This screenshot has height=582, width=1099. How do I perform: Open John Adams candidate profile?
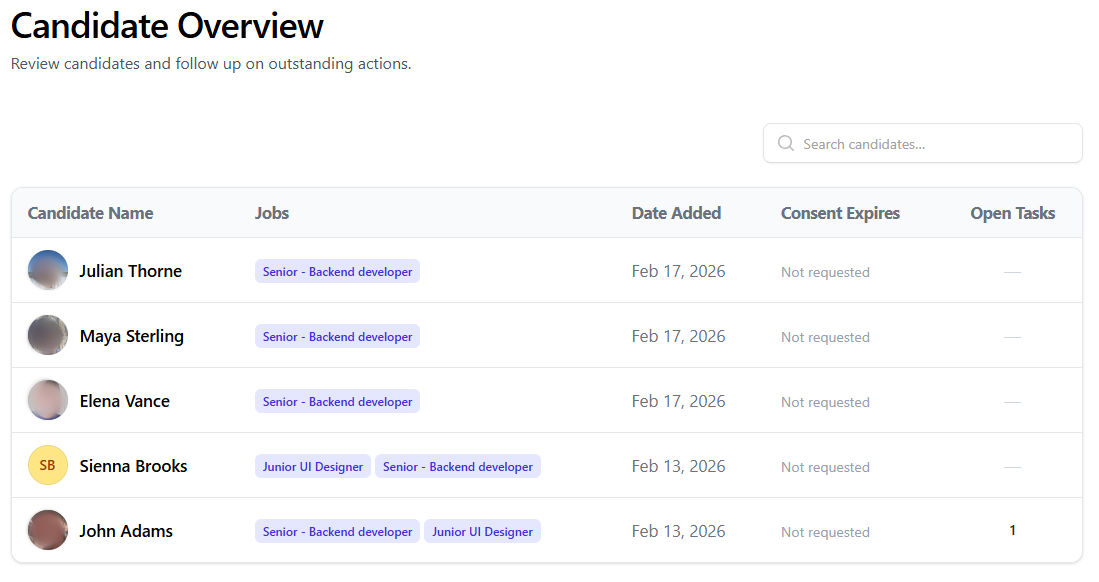pos(126,532)
